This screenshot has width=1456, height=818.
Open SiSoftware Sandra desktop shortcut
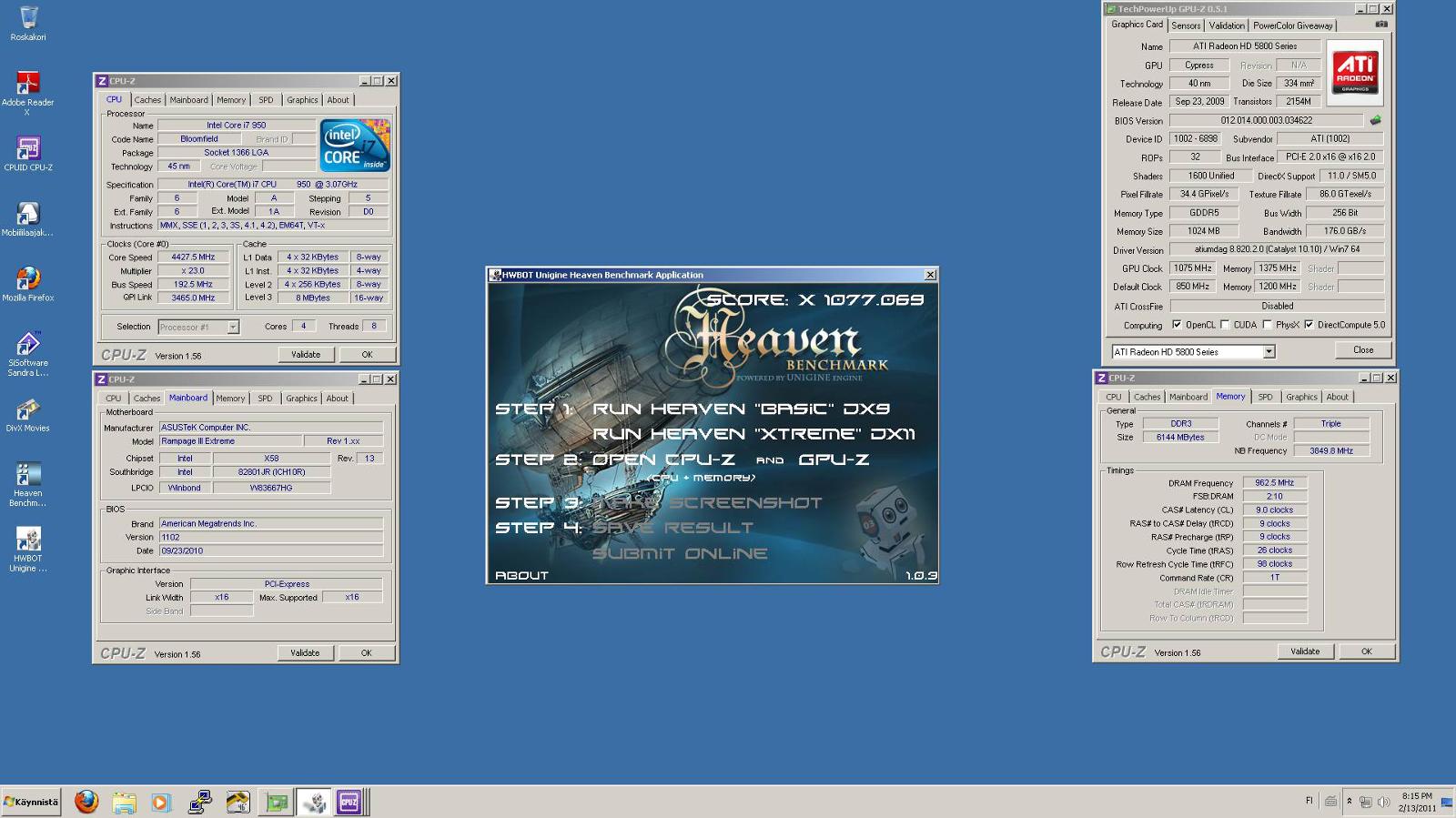click(x=28, y=354)
